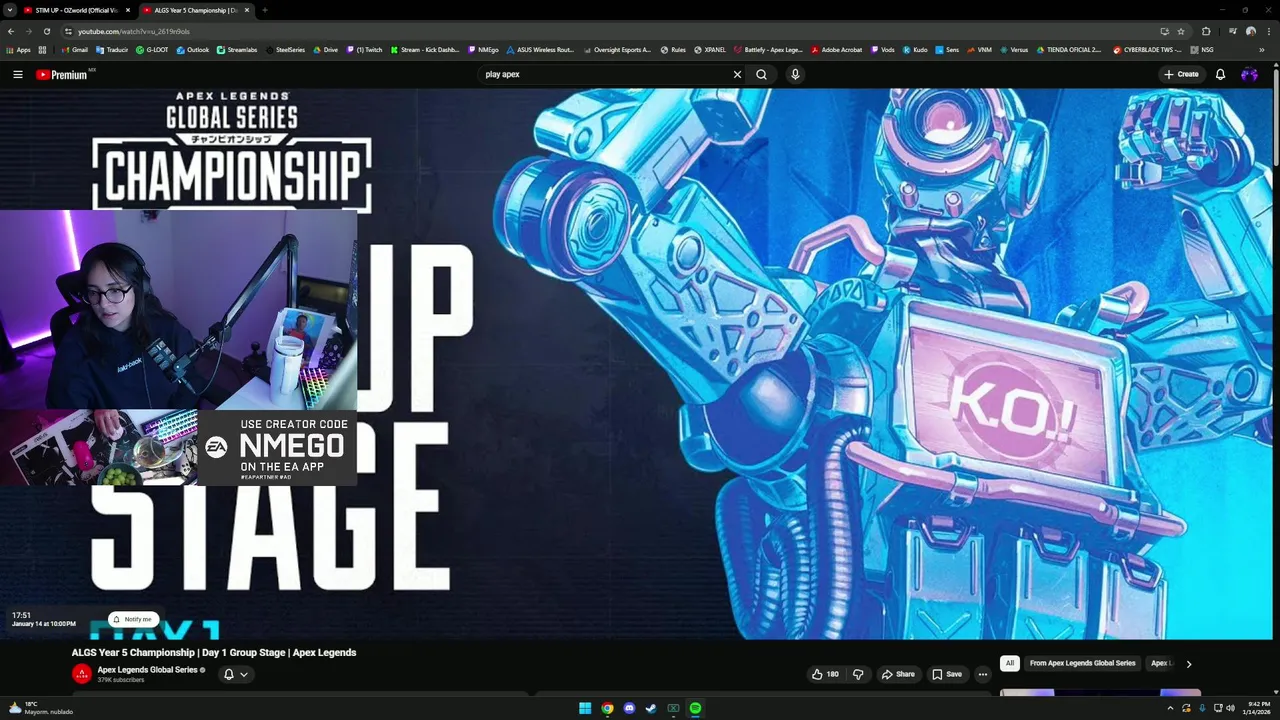Show hidden system tray icons
Screen dimensions: 1280x720
point(1170,708)
